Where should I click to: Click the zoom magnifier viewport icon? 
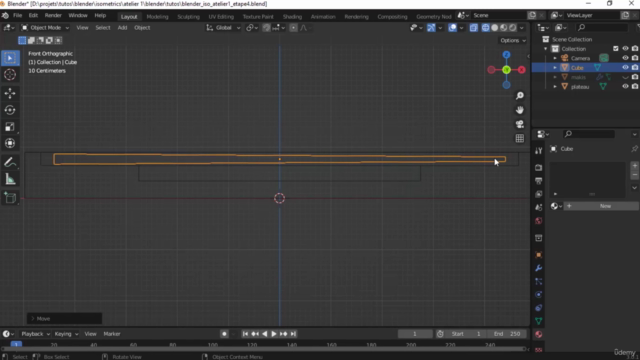(x=520, y=96)
